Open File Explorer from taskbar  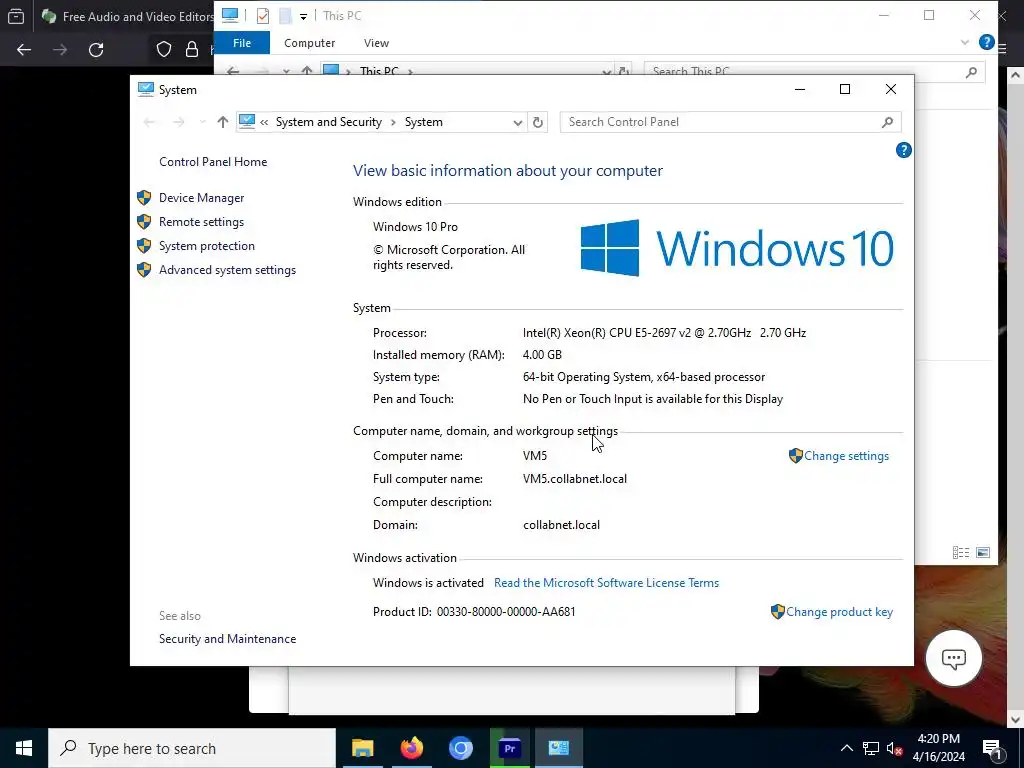click(x=362, y=748)
